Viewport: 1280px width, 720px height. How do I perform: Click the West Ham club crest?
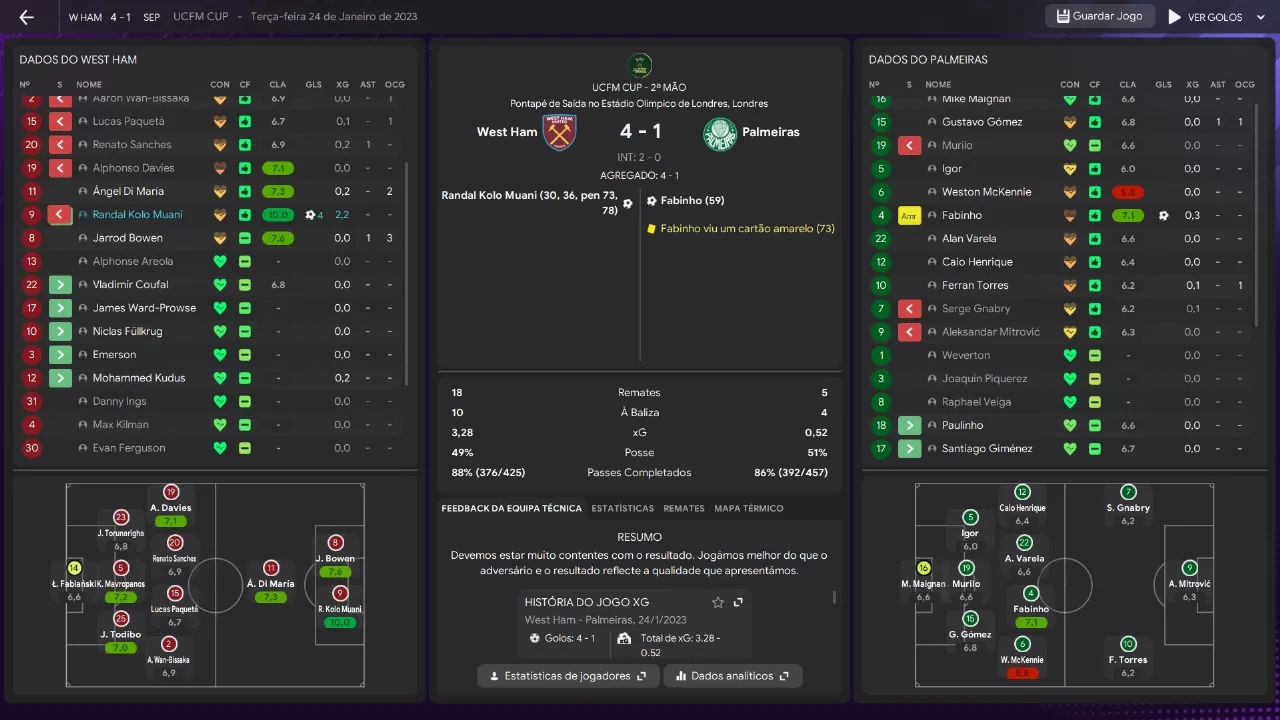click(x=559, y=132)
